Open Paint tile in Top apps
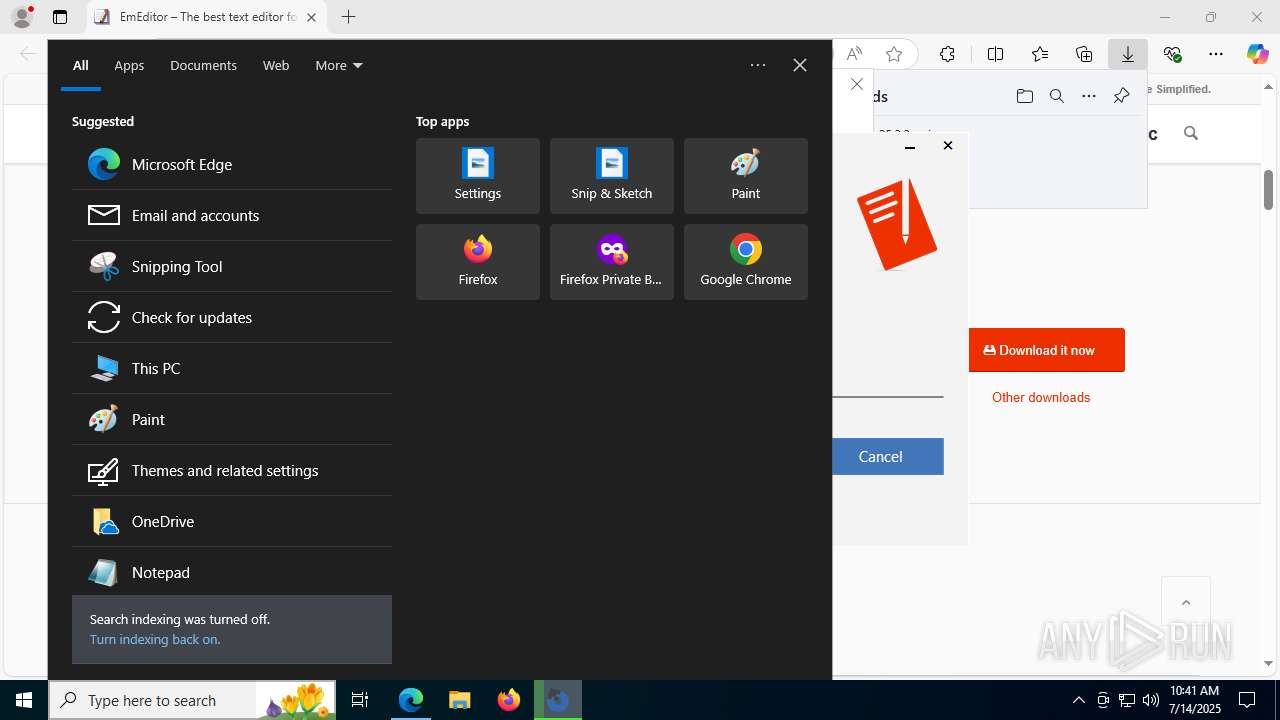Screen dimensions: 1280x720 tap(746, 176)
